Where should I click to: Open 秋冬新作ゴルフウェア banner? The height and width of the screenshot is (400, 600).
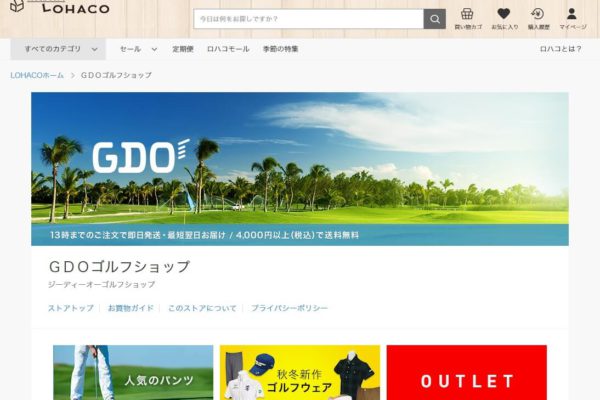click(300, 372)
